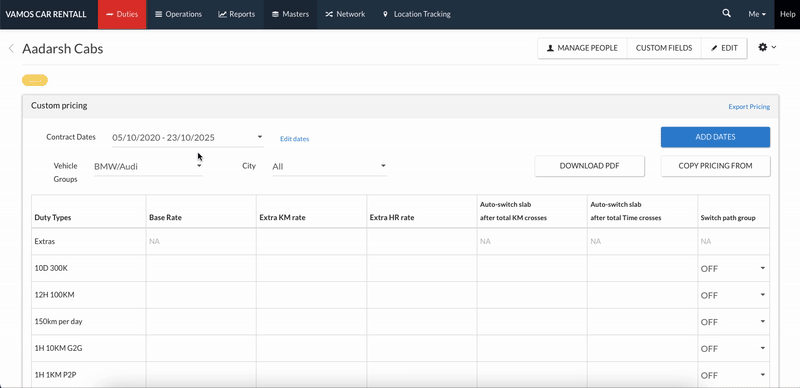
Task: Click the Edit dates link
Action: point(294,139)
